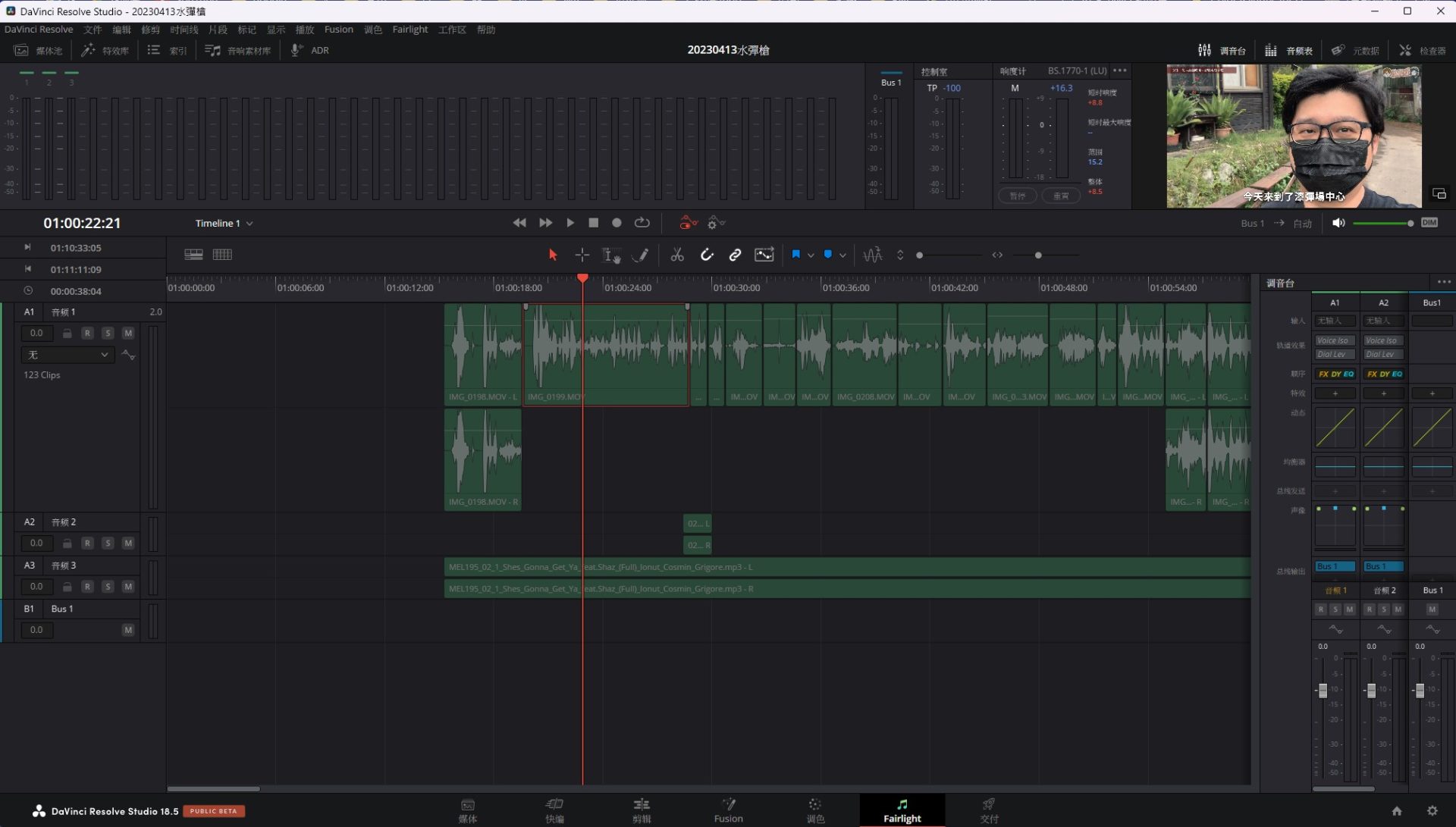Image resolution: width=1456 pixels, height=827 pixels.
Task: Click Voice Iso effect on mixer A1
Action: [x=1335, y=340]
